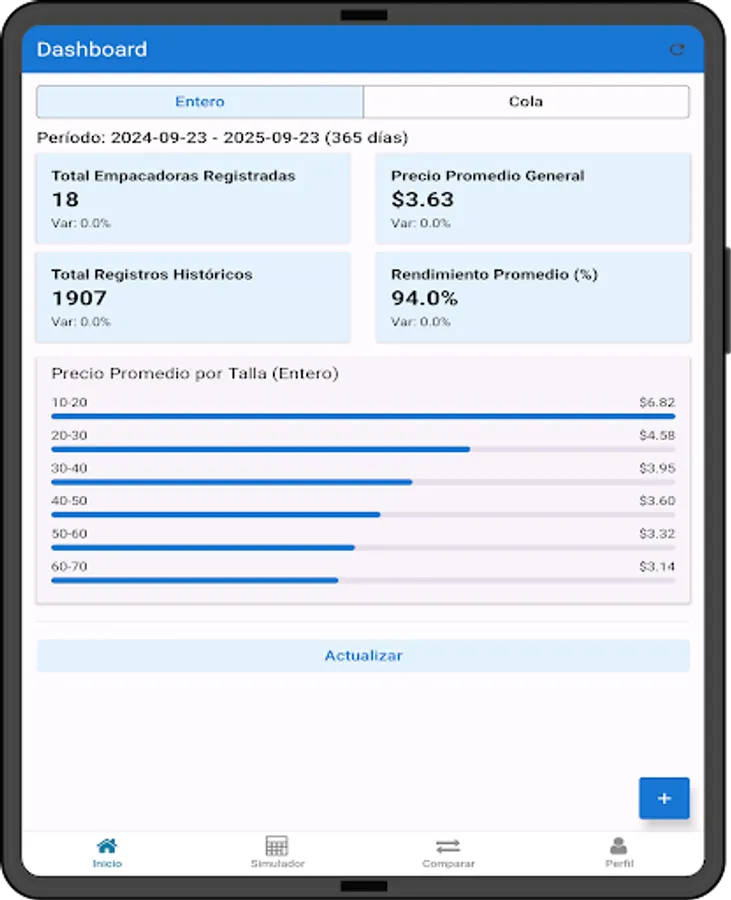Image resolution: width=731 pixels, height=900 pixels.
Task: Select Total Registros Históricos card
Action: [193, 297]
